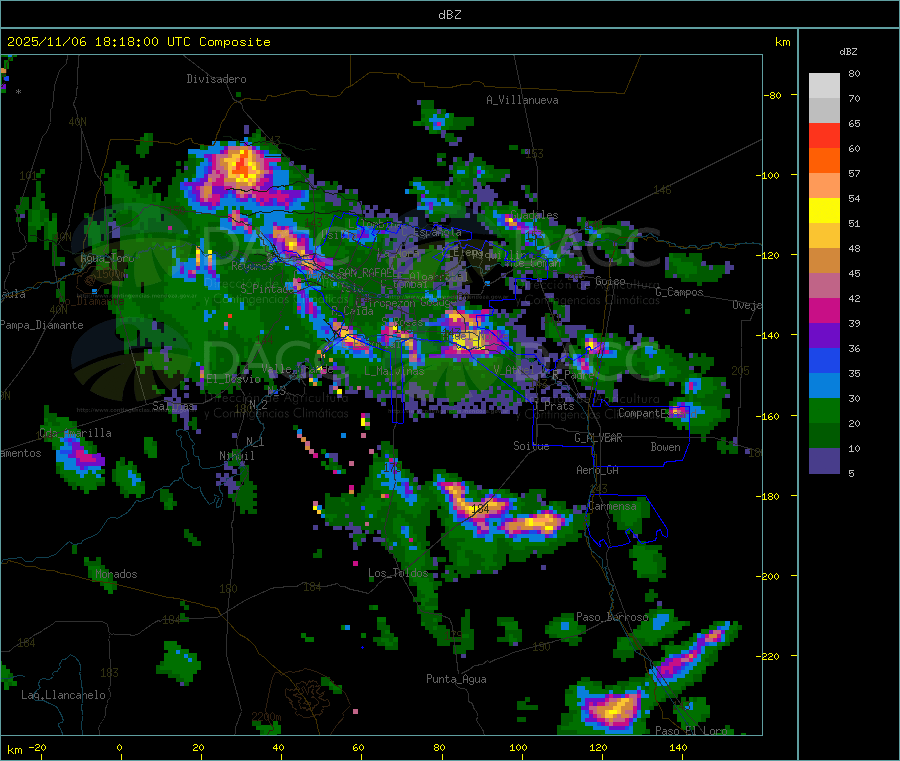The height and width of the screenshot is (761, 900).
Task: Click the '-80' tick on right axis
Action: 773,95
